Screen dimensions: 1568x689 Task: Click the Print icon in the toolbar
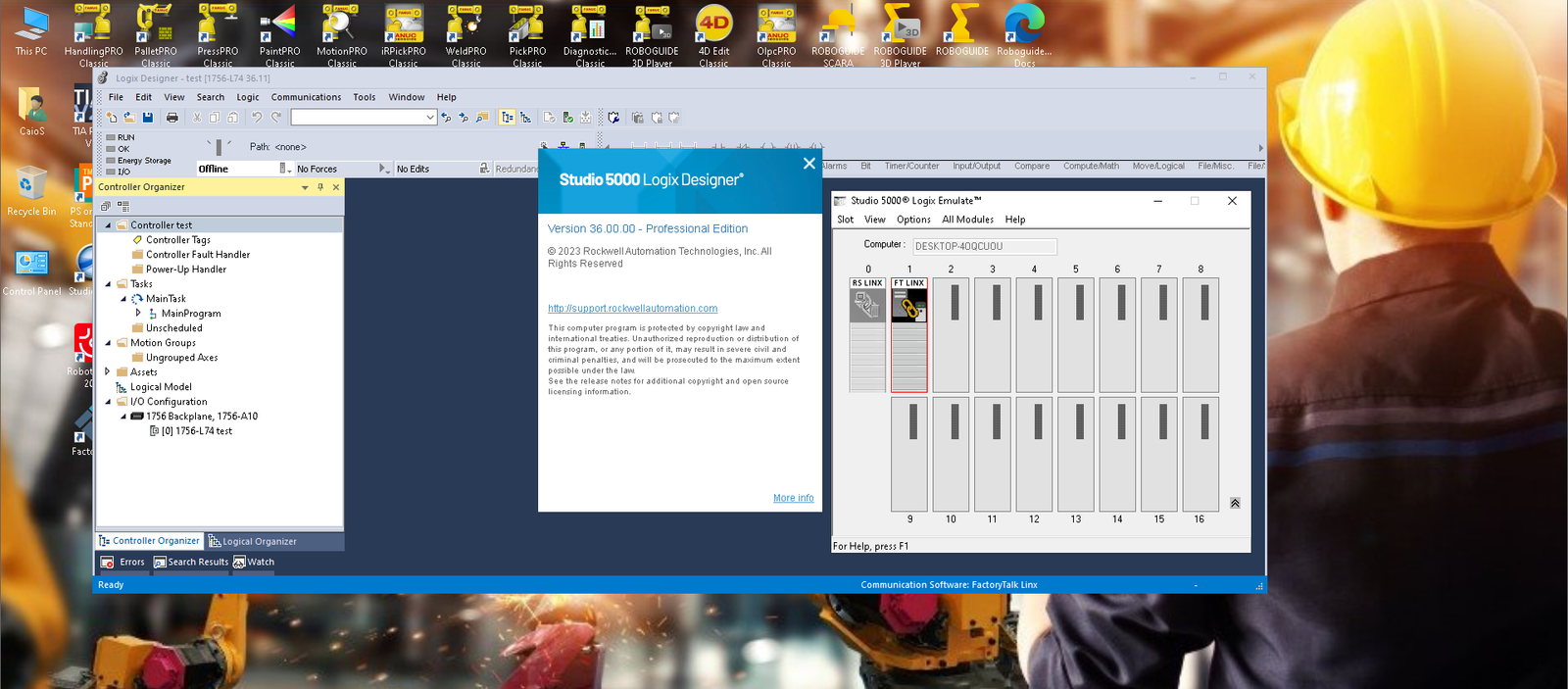[172, 118]
